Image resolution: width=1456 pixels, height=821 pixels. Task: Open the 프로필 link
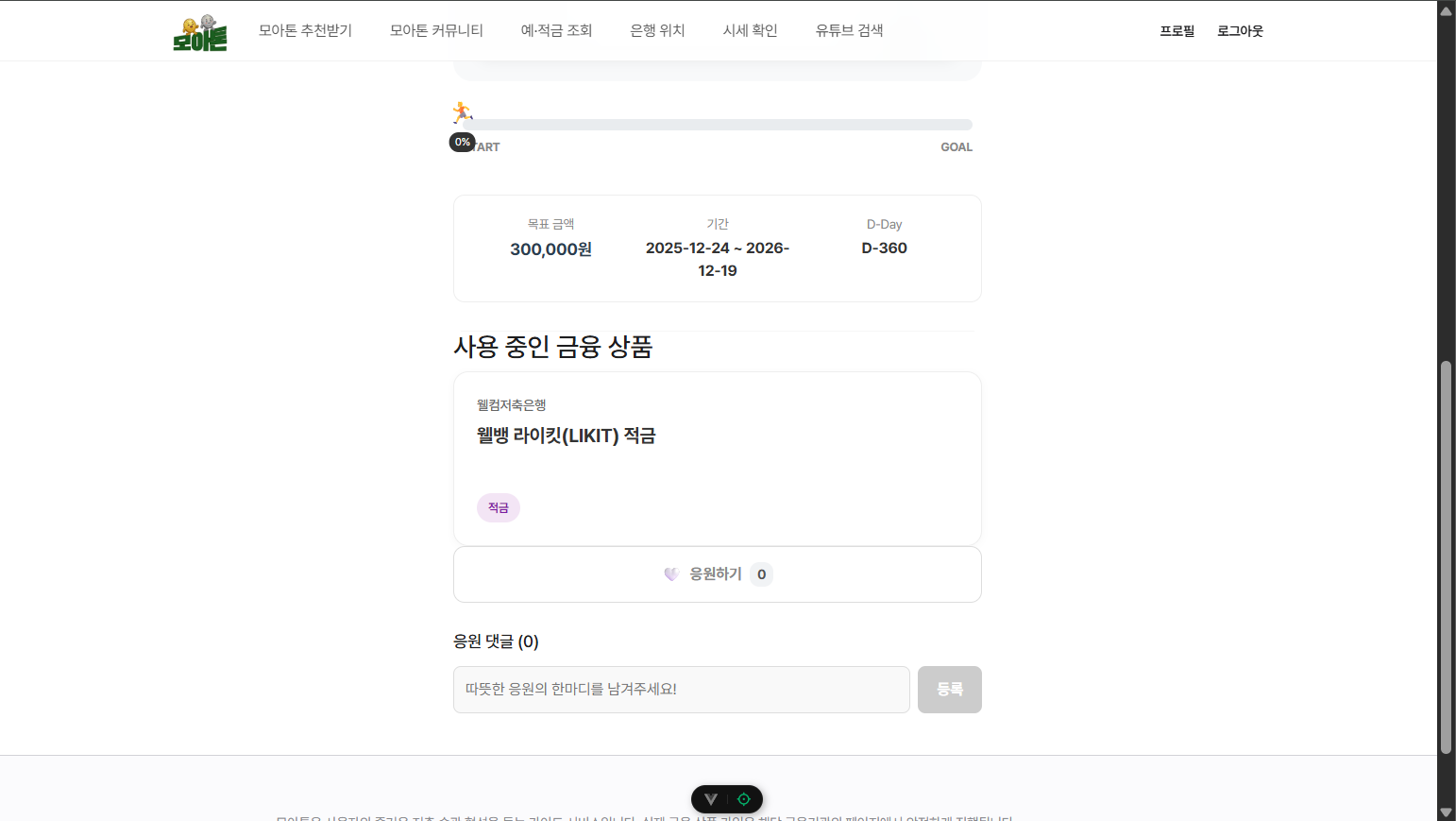coord(1177,31)
